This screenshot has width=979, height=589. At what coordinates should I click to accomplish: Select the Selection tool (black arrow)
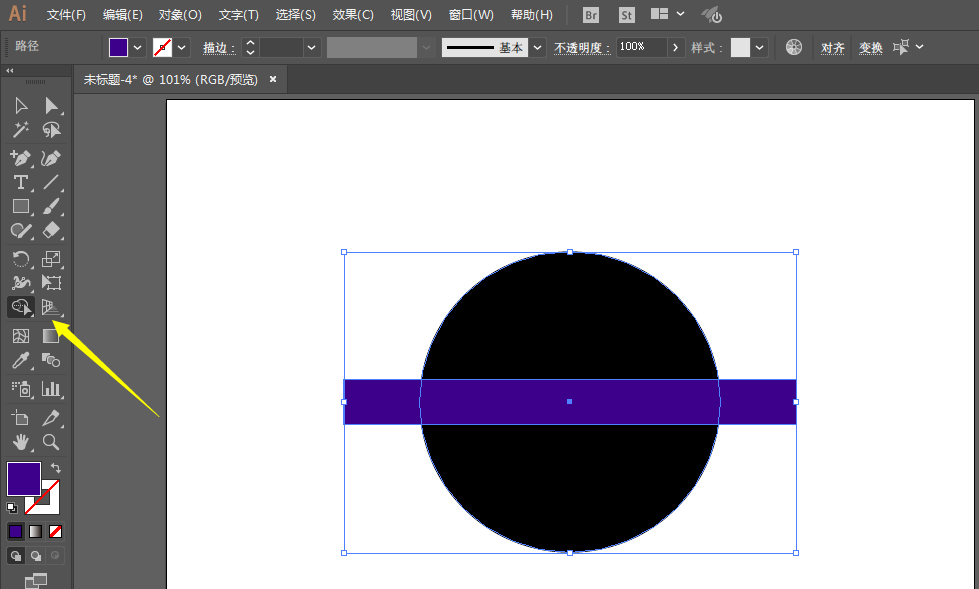point(21,105)
